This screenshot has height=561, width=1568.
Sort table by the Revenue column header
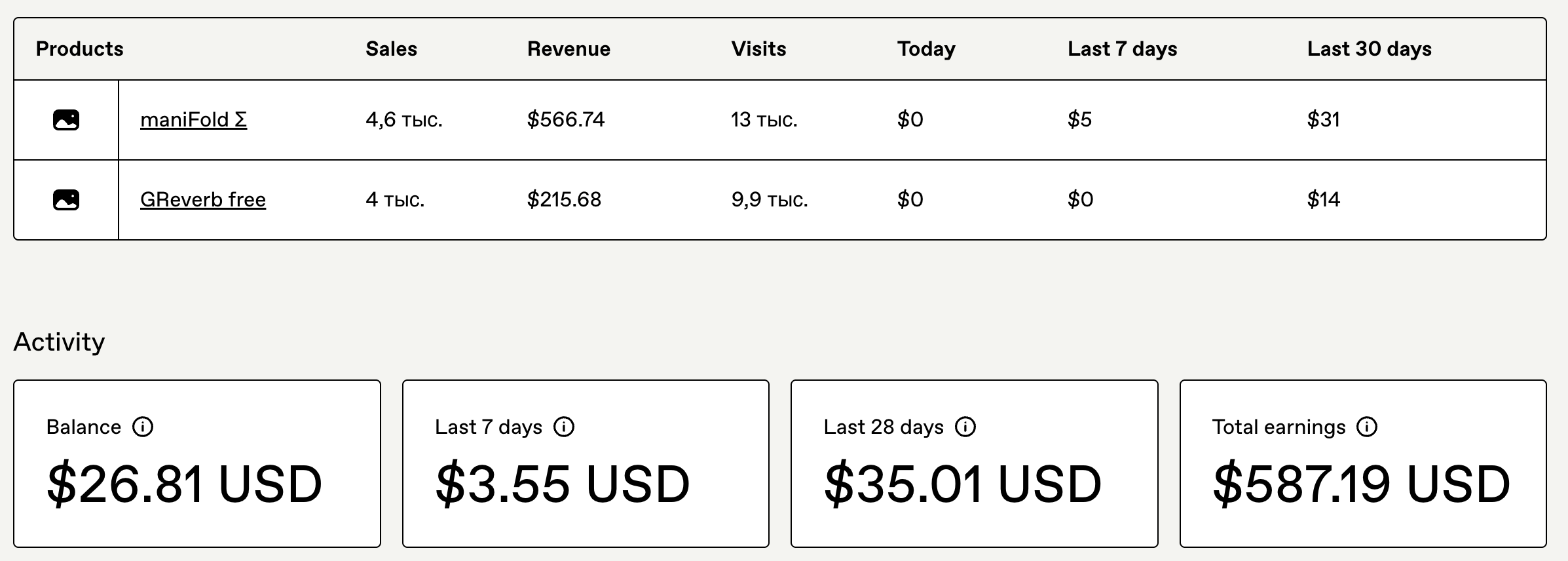569,49
